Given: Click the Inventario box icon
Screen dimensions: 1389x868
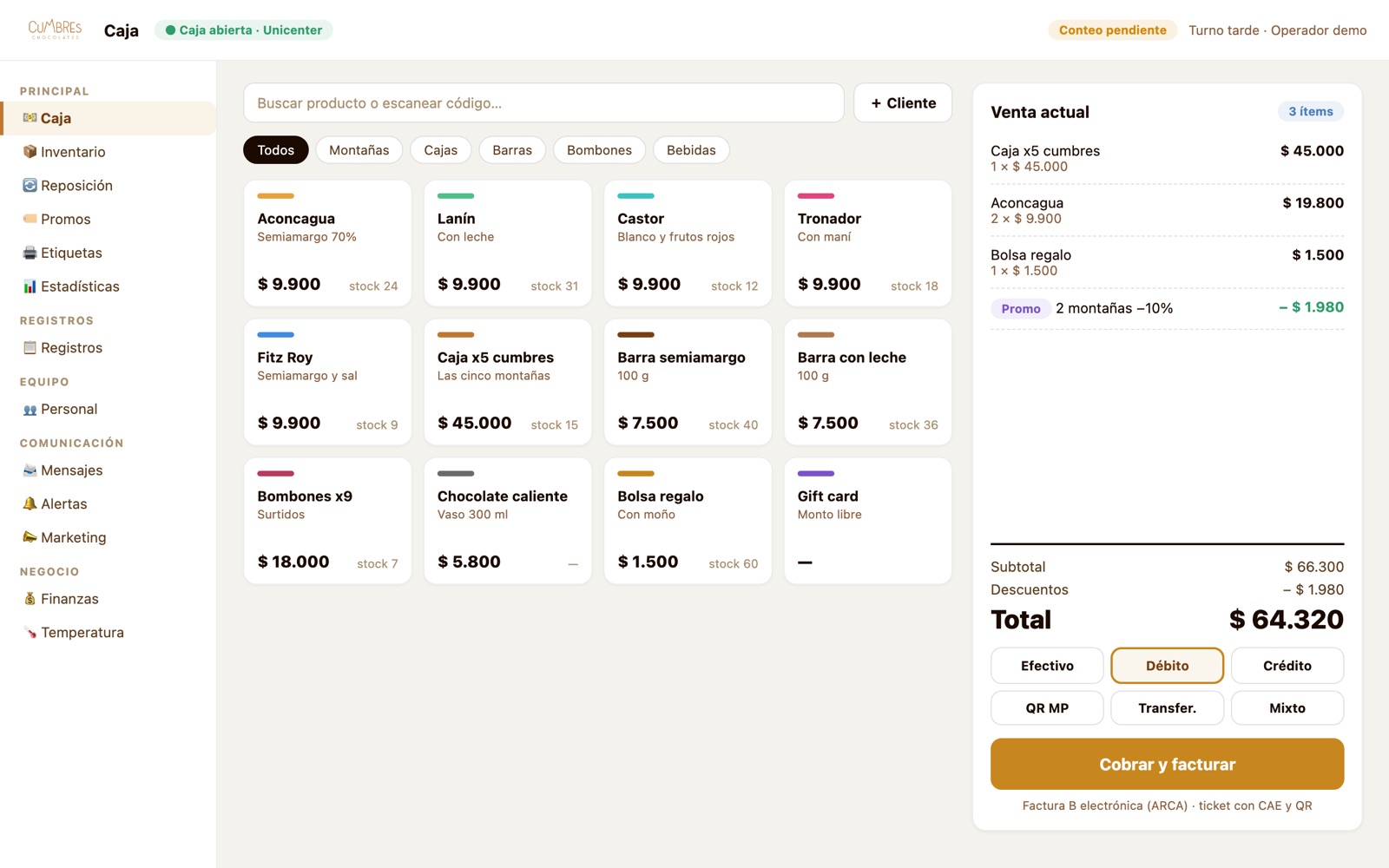Looking at the screenshot, I should [x=30, y=152].
